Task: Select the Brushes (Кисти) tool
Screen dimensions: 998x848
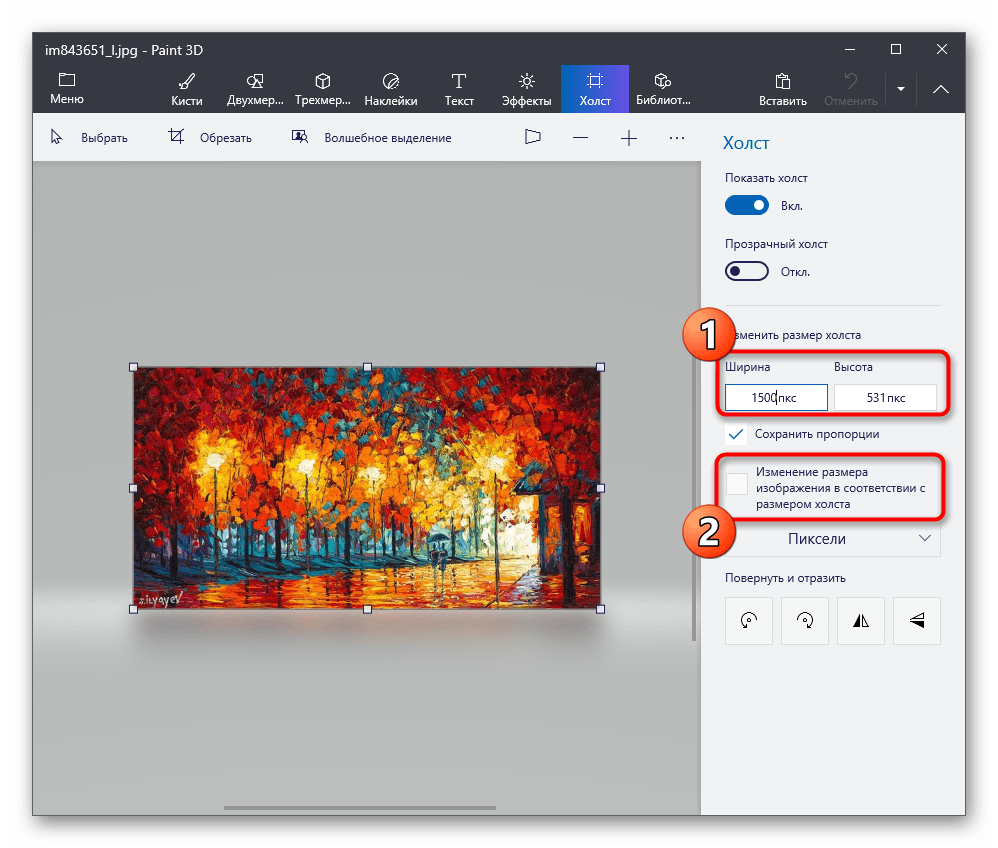Action: (186, 88)
